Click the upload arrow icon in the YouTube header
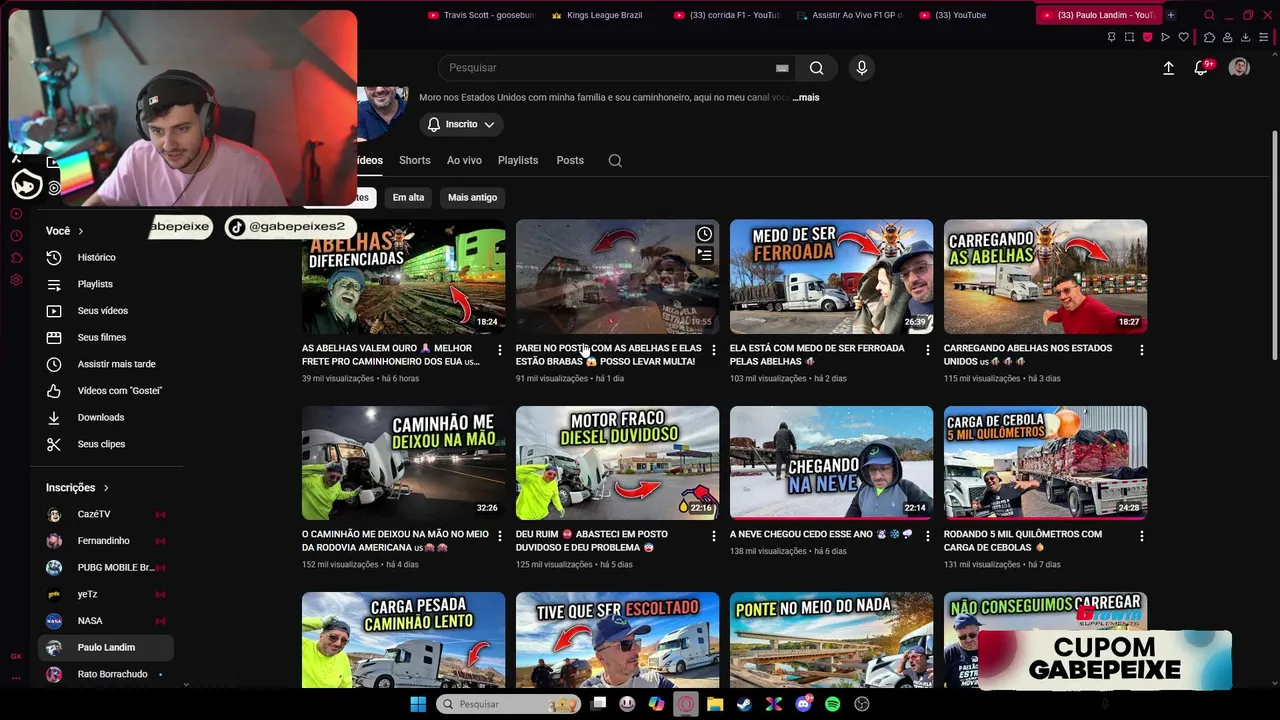Image resolution: width=1280 pixels, height=720 pixels. coord(1168,68)
